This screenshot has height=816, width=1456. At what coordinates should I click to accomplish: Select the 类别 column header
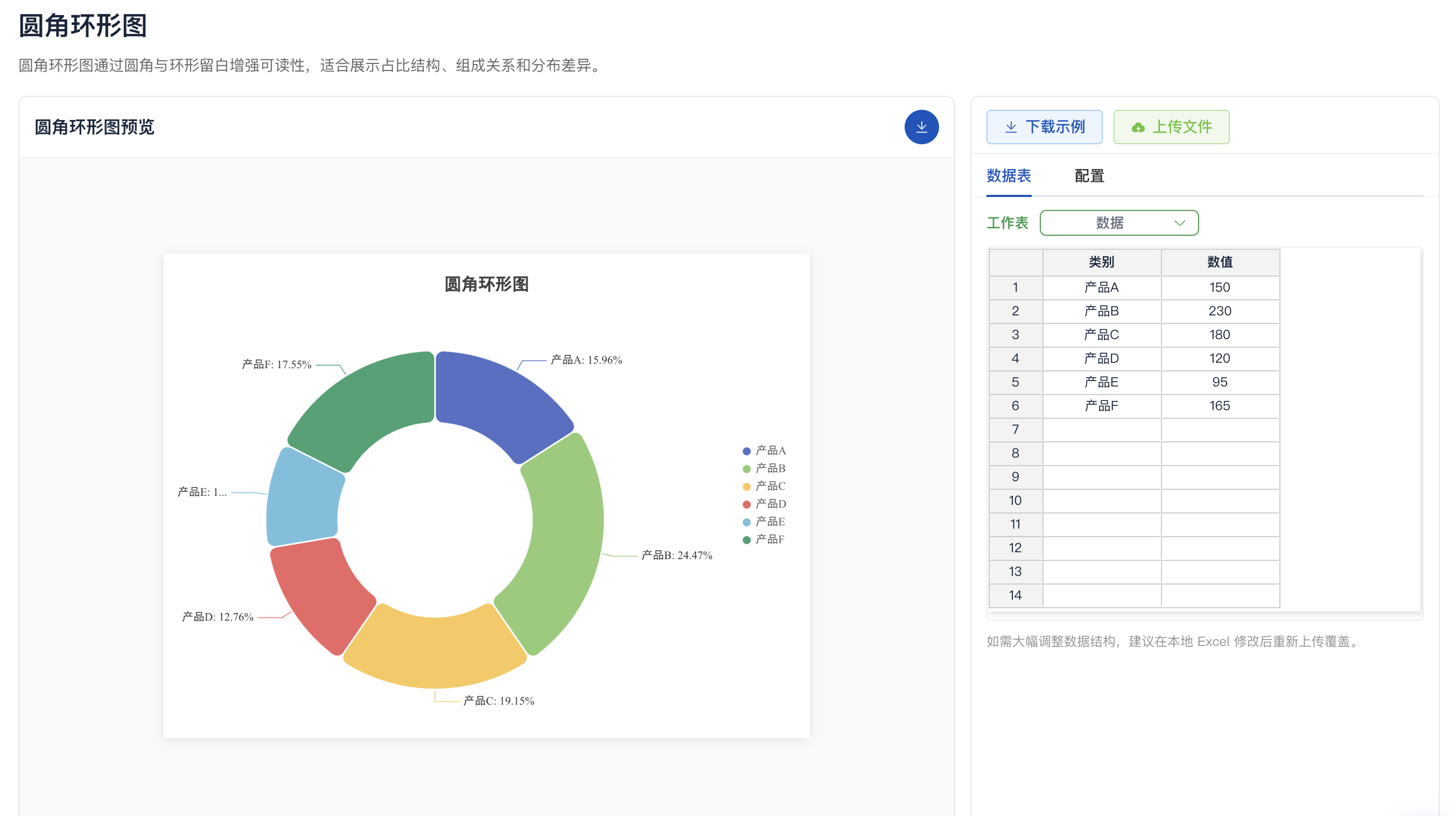coord(1102,262)
